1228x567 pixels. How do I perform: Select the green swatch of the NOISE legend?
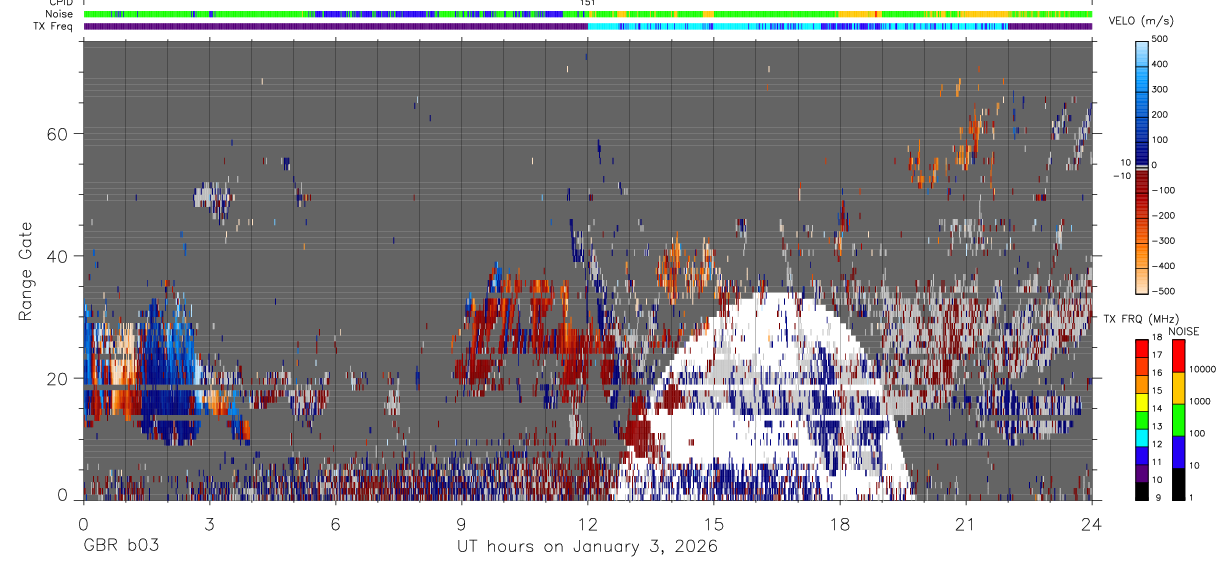[1179, 420]
